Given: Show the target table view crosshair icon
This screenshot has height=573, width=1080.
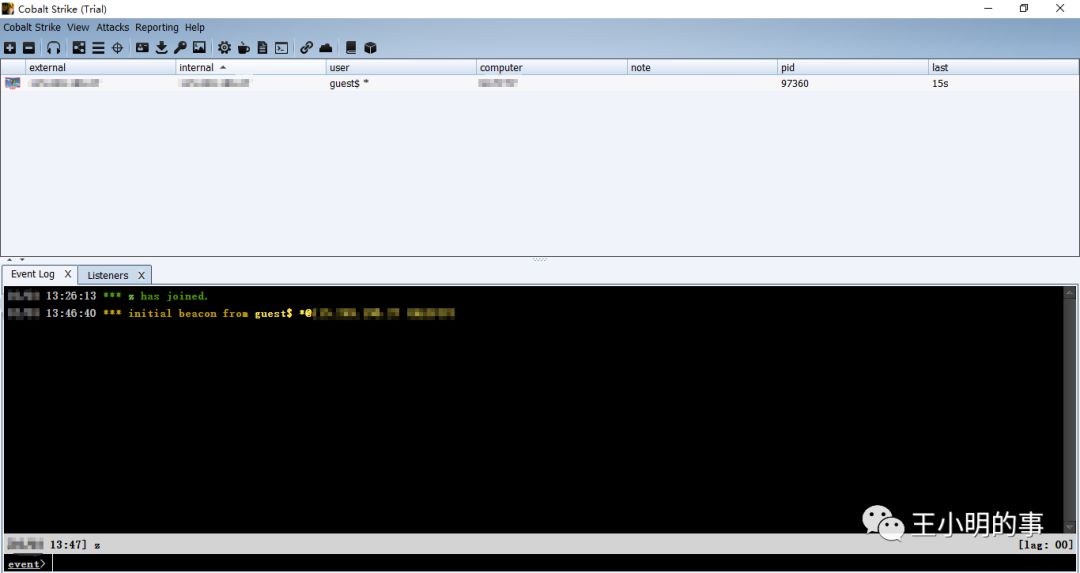Looking at the screenshot, I should (118, 48).
